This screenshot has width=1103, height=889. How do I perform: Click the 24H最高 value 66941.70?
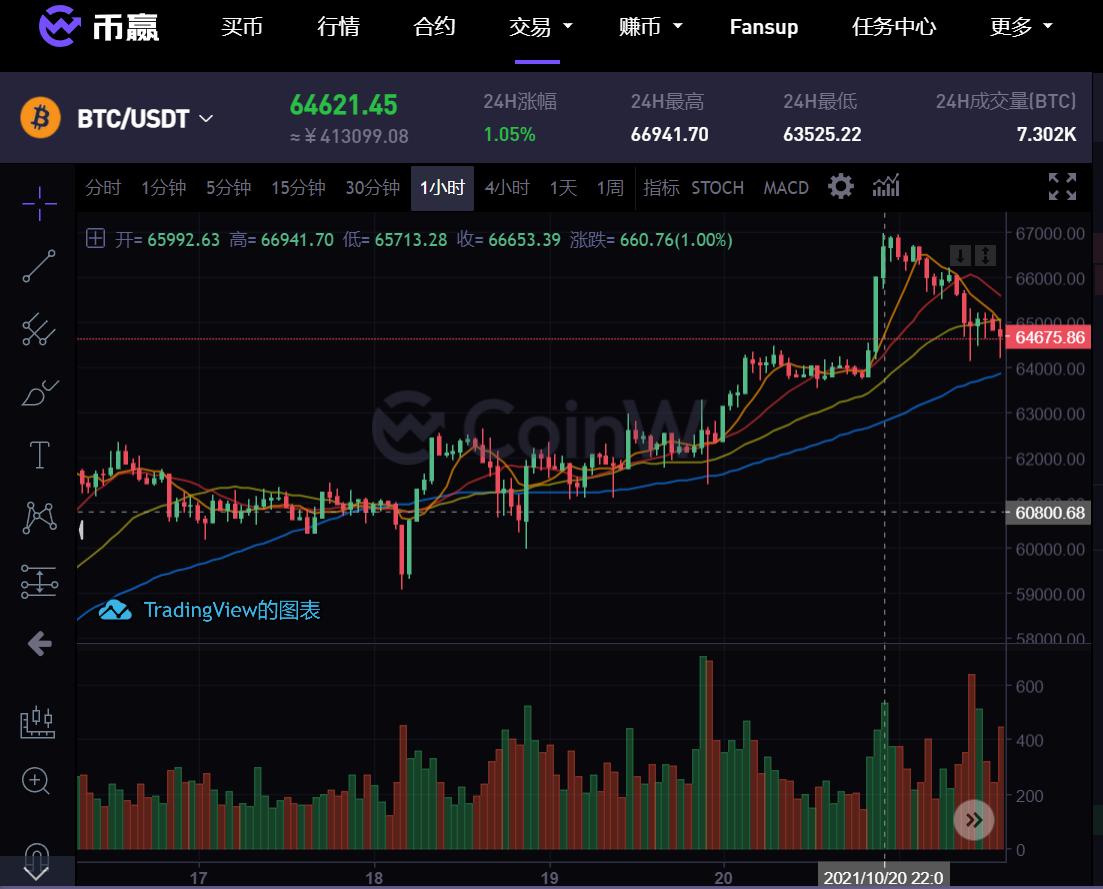pos(670,134)
